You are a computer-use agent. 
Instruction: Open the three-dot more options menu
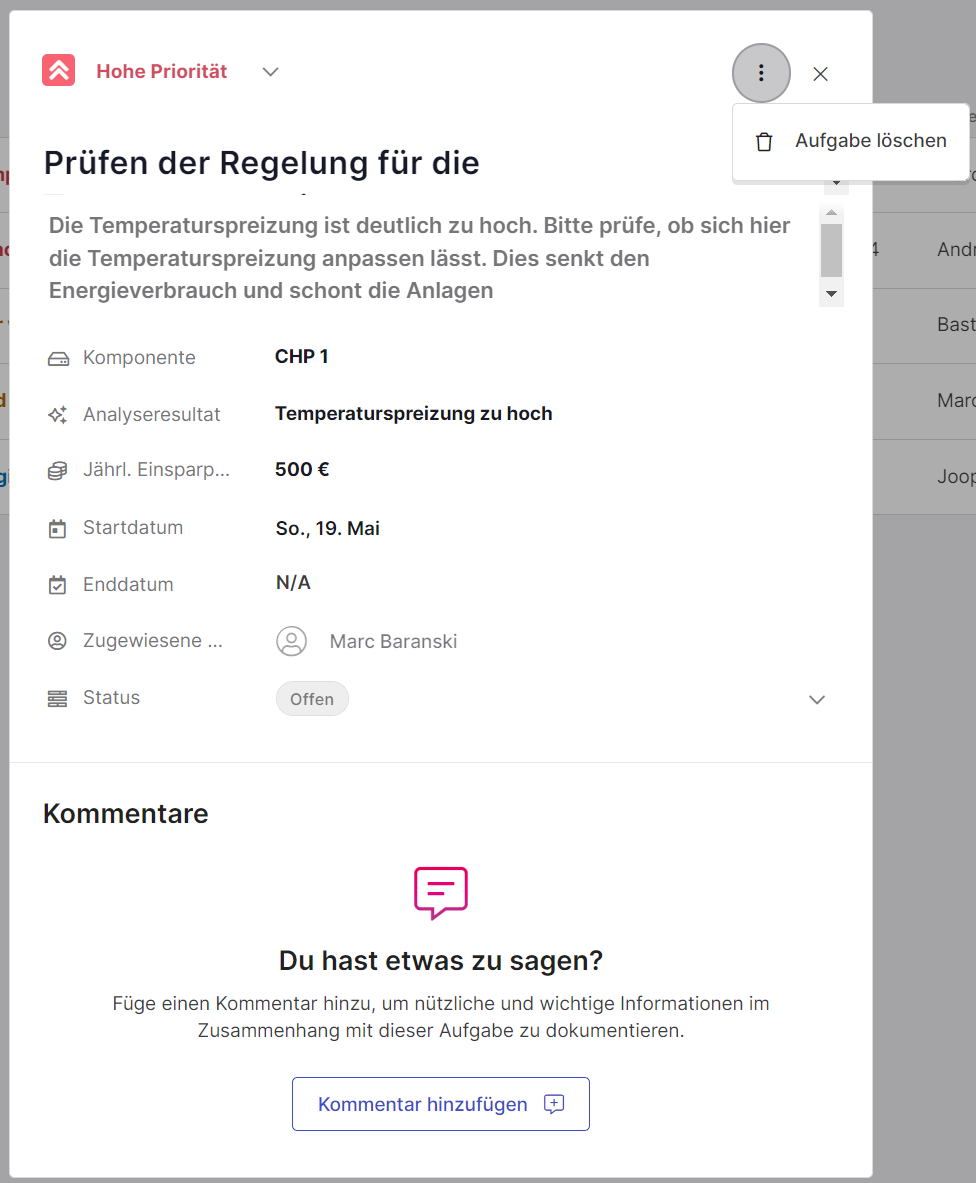(761, 73)
